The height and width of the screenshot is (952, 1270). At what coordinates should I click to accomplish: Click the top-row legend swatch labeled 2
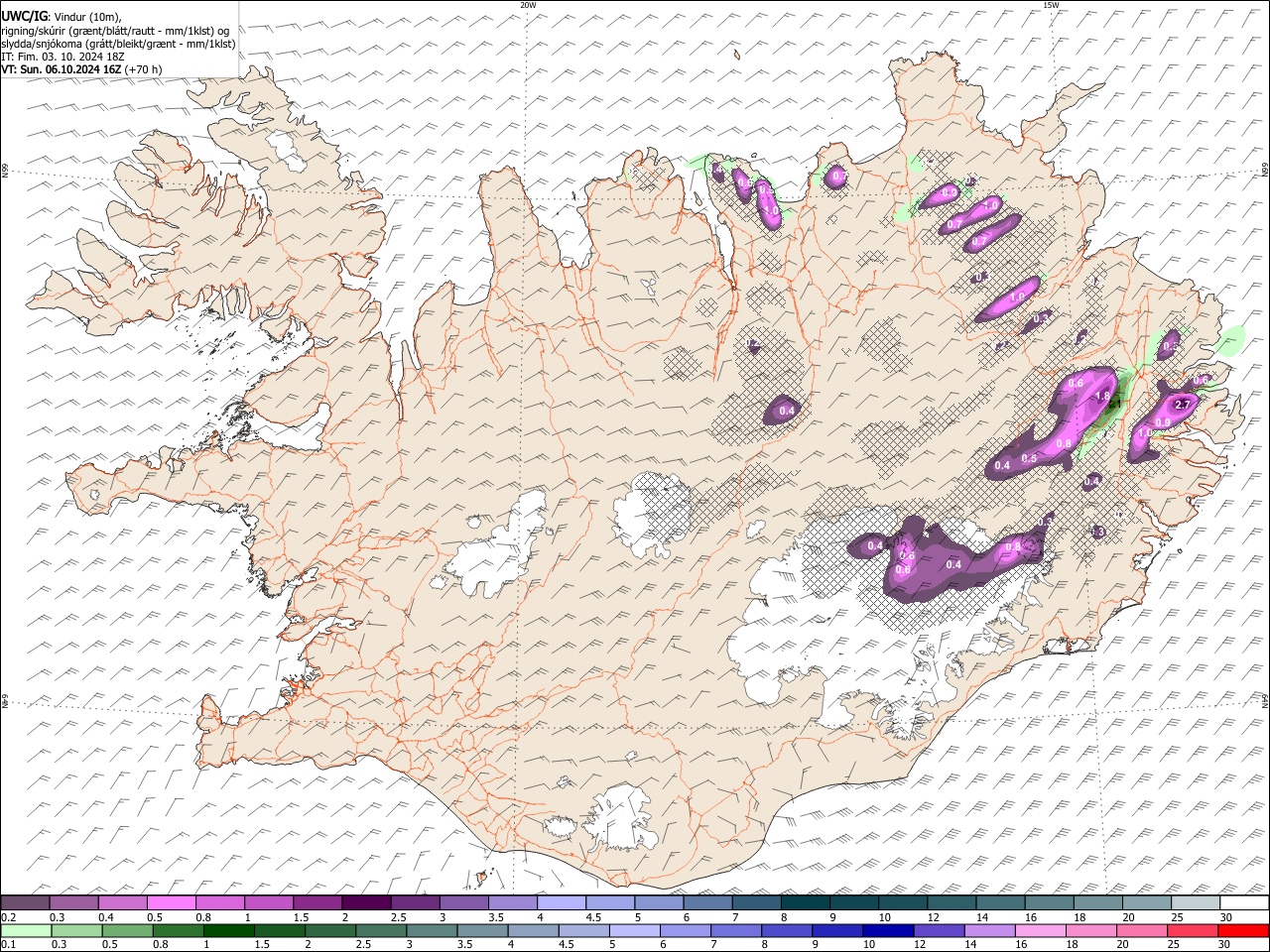pos(366,903)
